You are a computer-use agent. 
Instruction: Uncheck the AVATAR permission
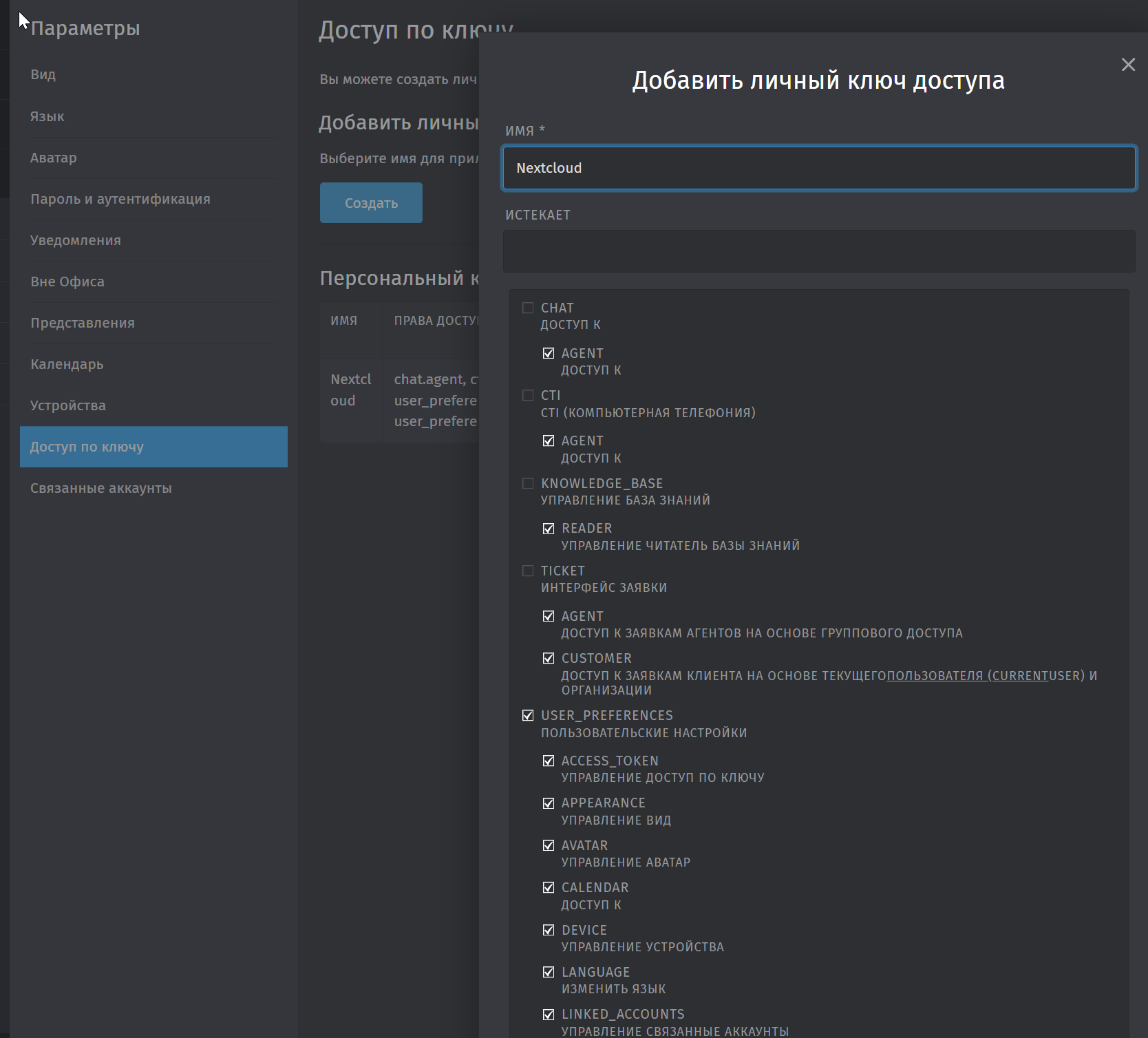click(549, 845)
